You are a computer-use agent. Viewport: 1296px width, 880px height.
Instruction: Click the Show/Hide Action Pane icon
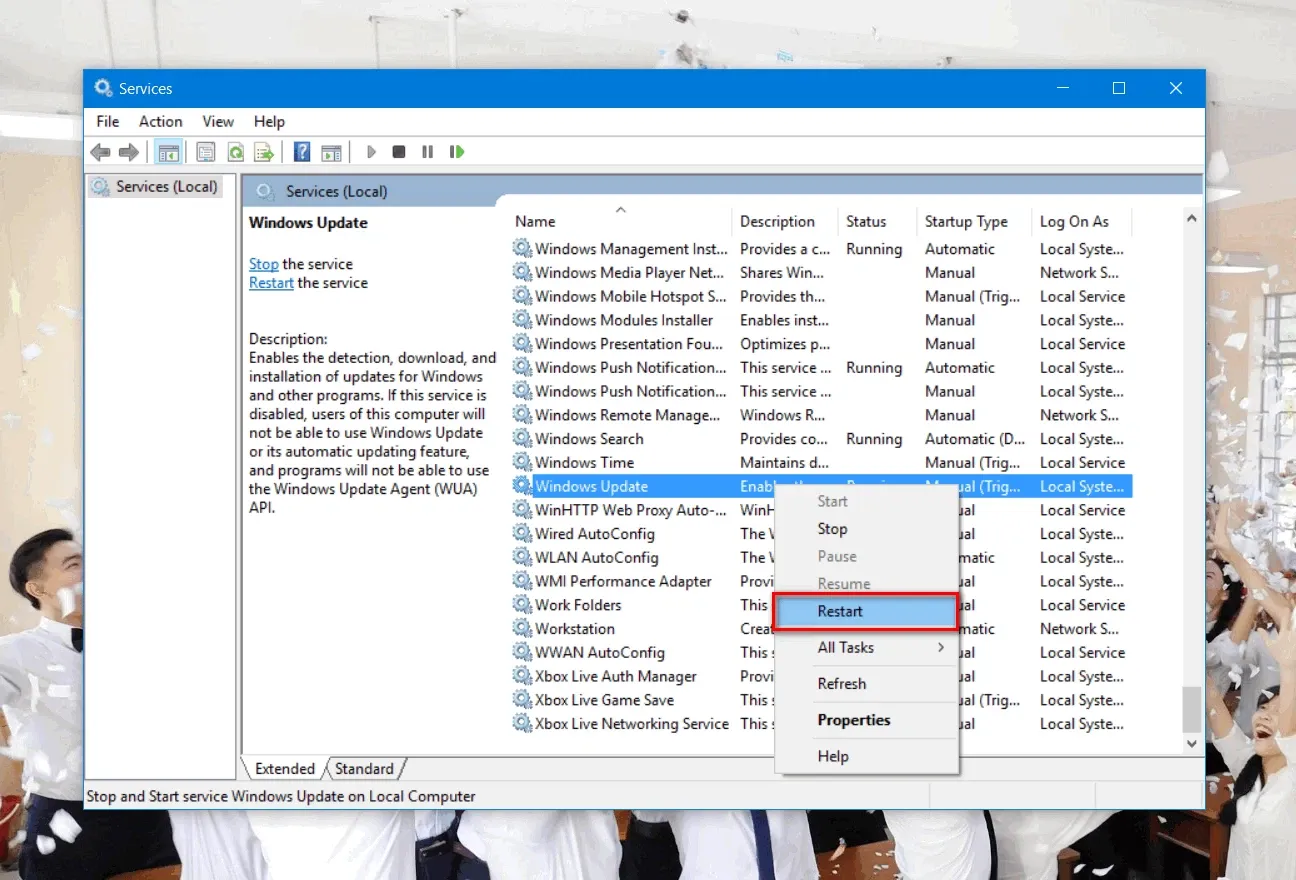point(331,152)
